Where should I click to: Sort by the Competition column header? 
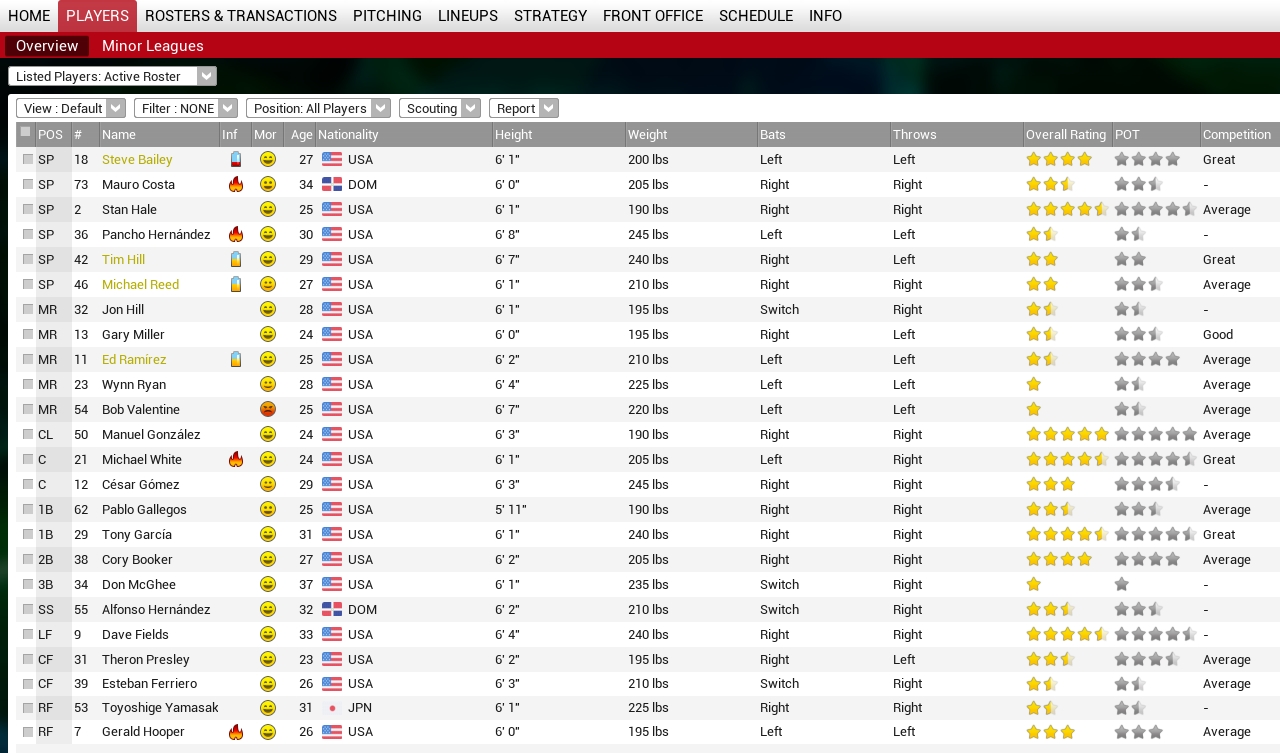tap(1239, 134)
